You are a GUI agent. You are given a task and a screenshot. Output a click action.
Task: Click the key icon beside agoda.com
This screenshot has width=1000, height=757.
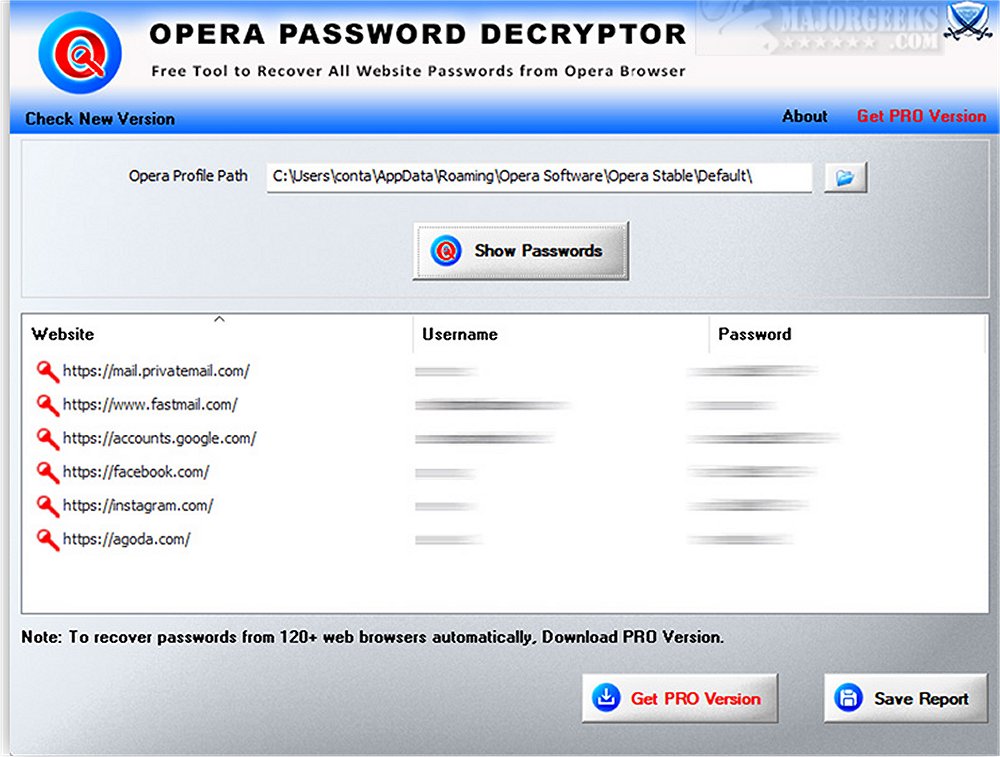(47, 540)
